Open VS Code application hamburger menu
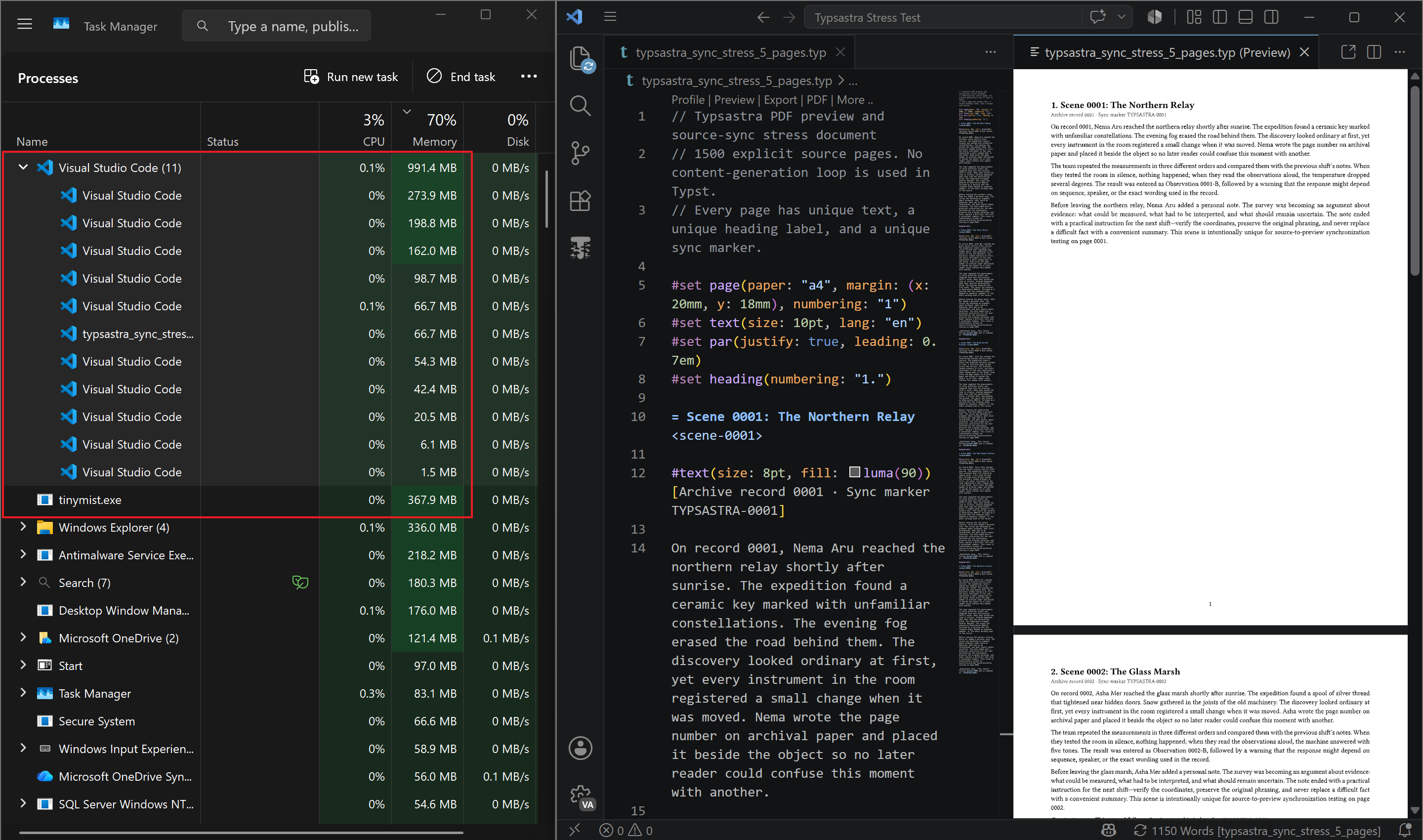 pyautogui.click(x=610, y=17)
